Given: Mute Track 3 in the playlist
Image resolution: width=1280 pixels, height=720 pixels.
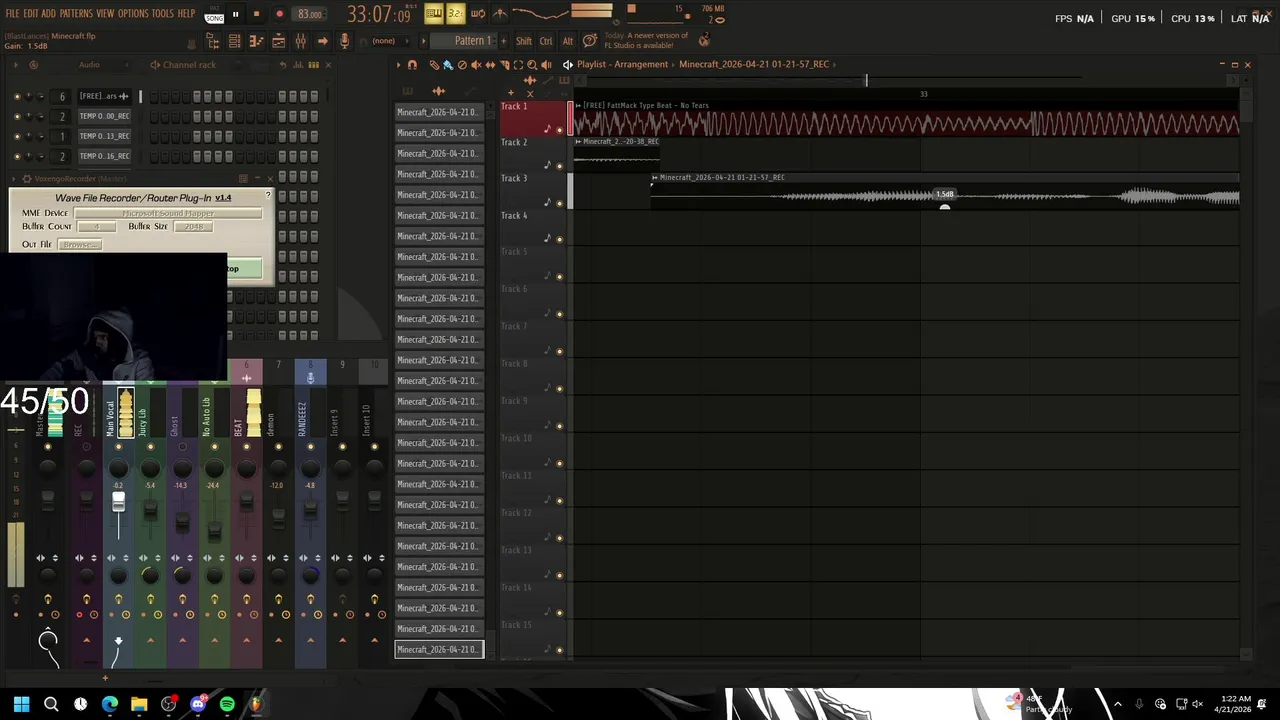Looking at the screenshot, I should (559, 202).
